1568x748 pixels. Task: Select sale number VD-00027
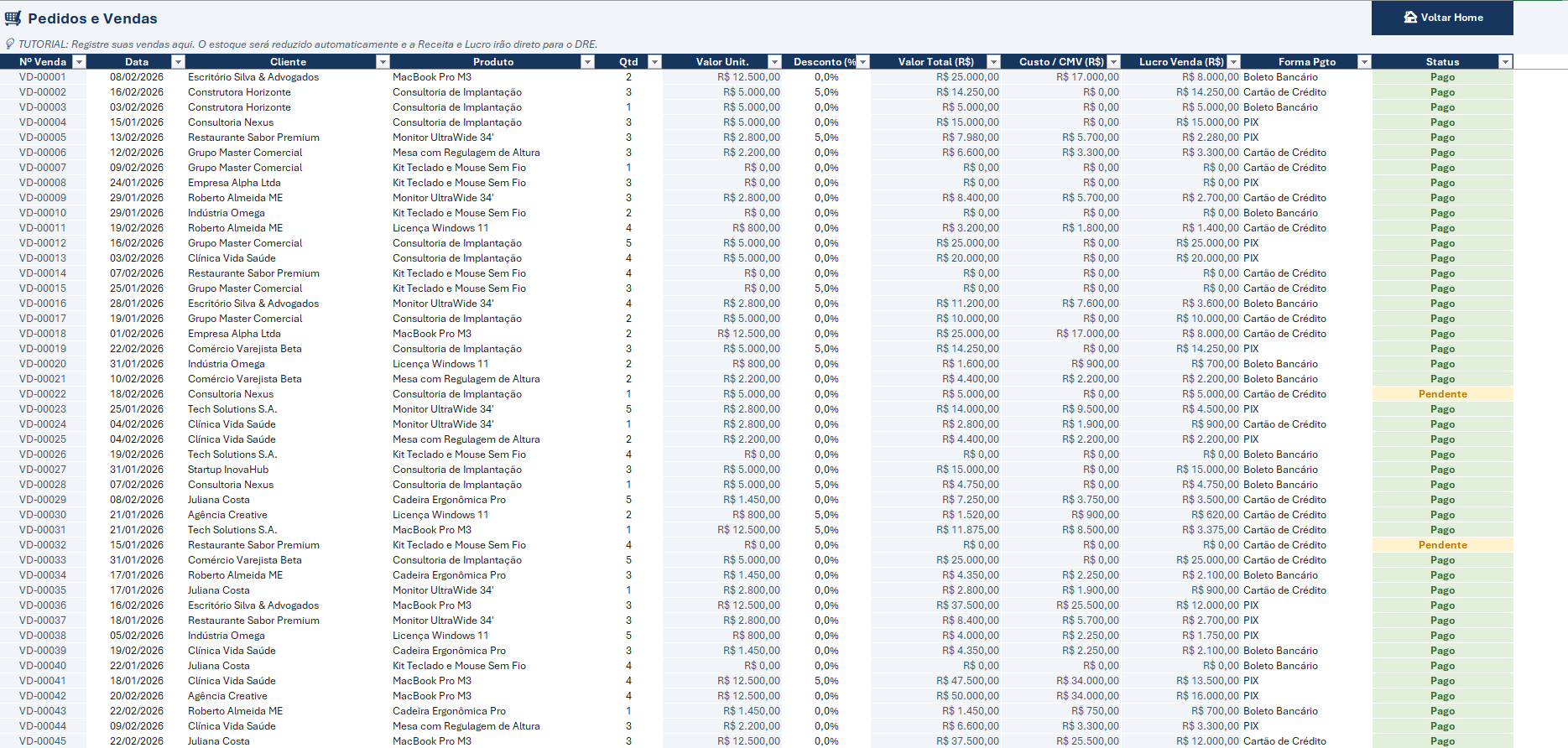pyautogui.click(x=43, y=470)
